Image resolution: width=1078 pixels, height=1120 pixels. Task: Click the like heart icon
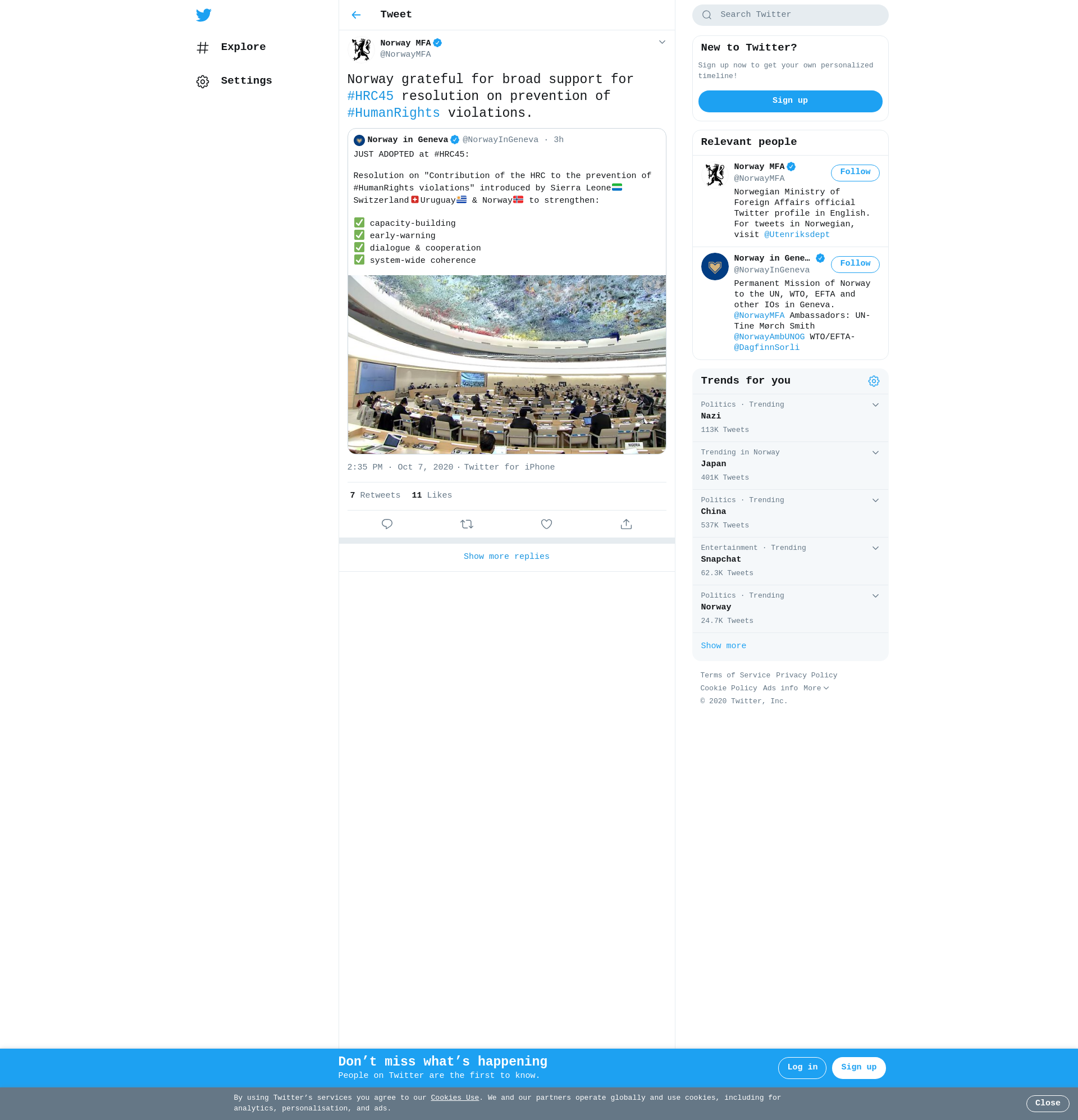pos(547,524)
